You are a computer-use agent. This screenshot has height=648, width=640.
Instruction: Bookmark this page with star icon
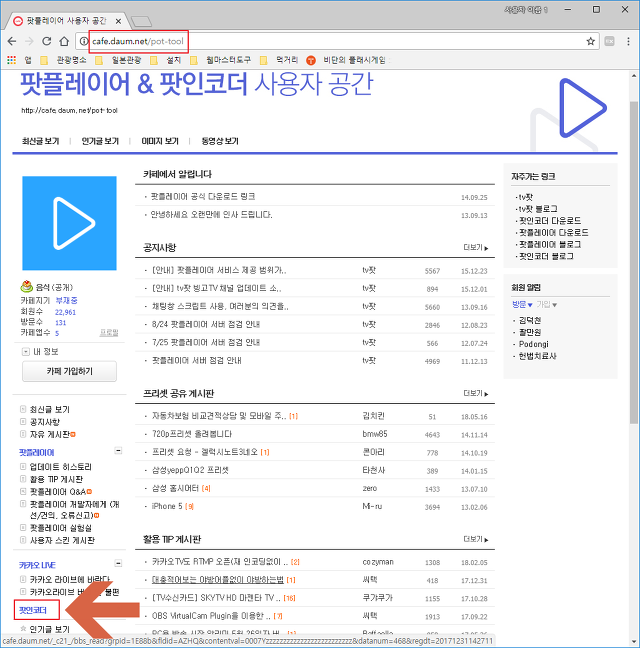591,41
